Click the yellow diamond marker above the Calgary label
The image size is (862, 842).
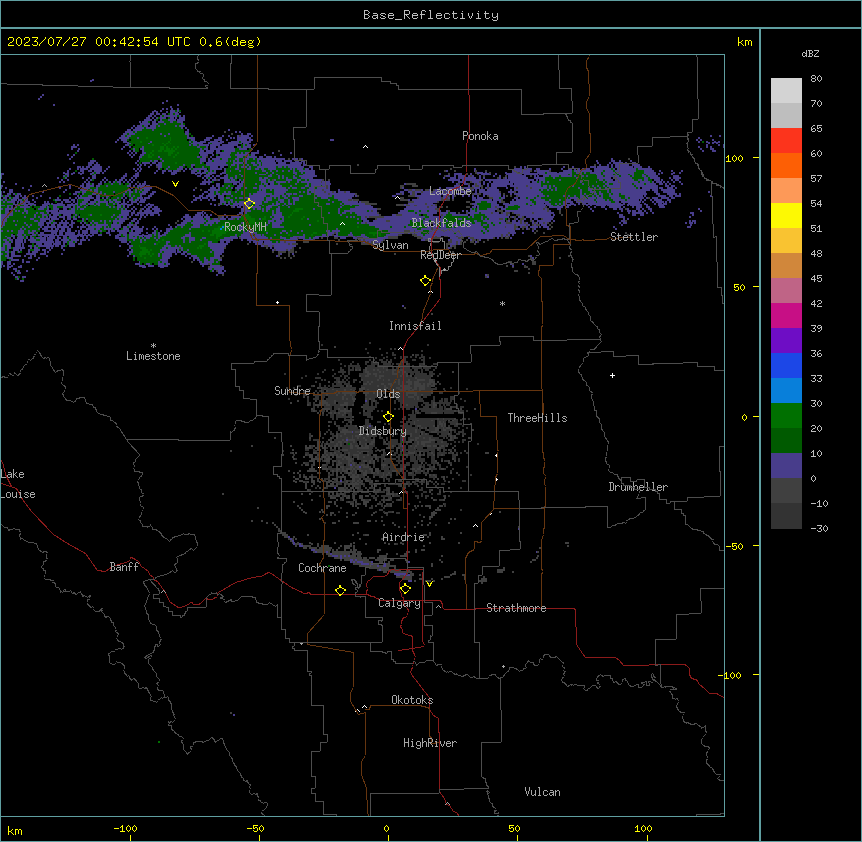[405, 589]
